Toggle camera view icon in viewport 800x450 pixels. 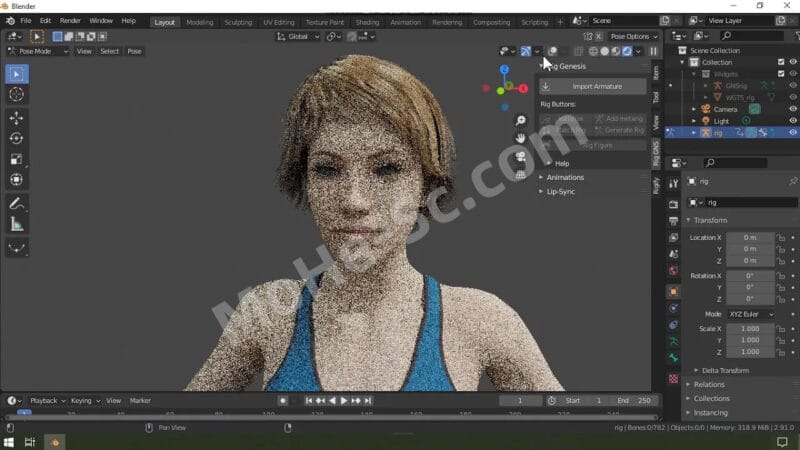click(x=520, y=157)
